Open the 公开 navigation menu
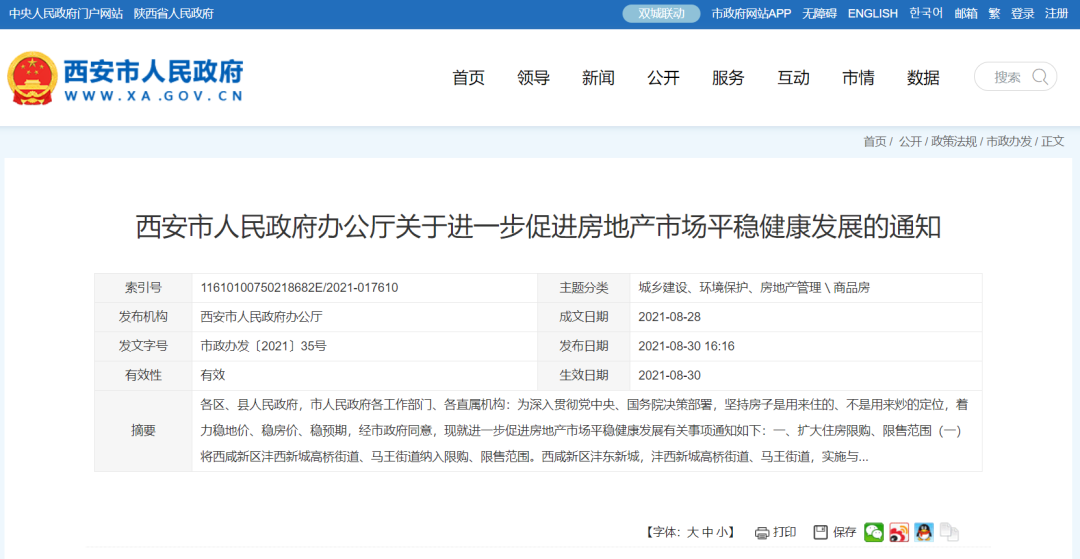The width and height of the screenshot is (1080, 559). click(663, 78)
